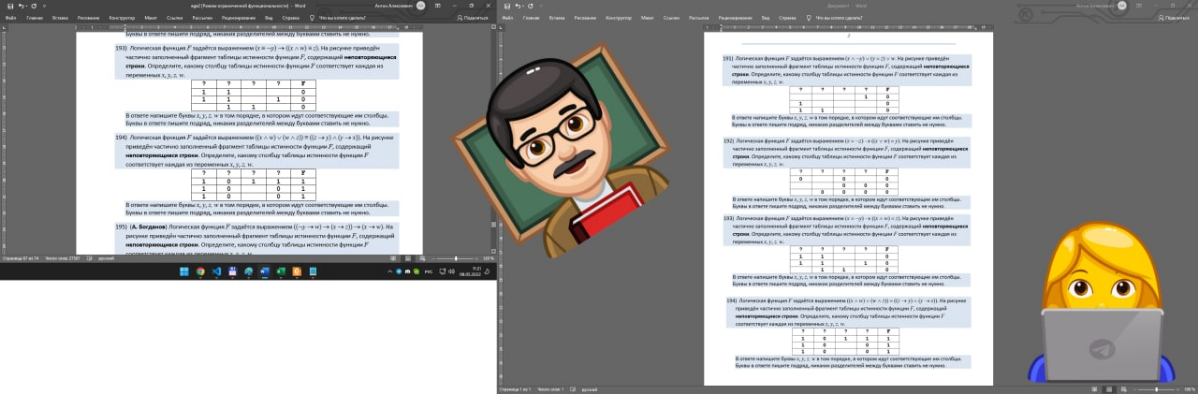The width and height of the screenshot is (1198, 394).
Task: Open account avatar in right Word window
Action: pyautogui.click(x=1122, y=5)
